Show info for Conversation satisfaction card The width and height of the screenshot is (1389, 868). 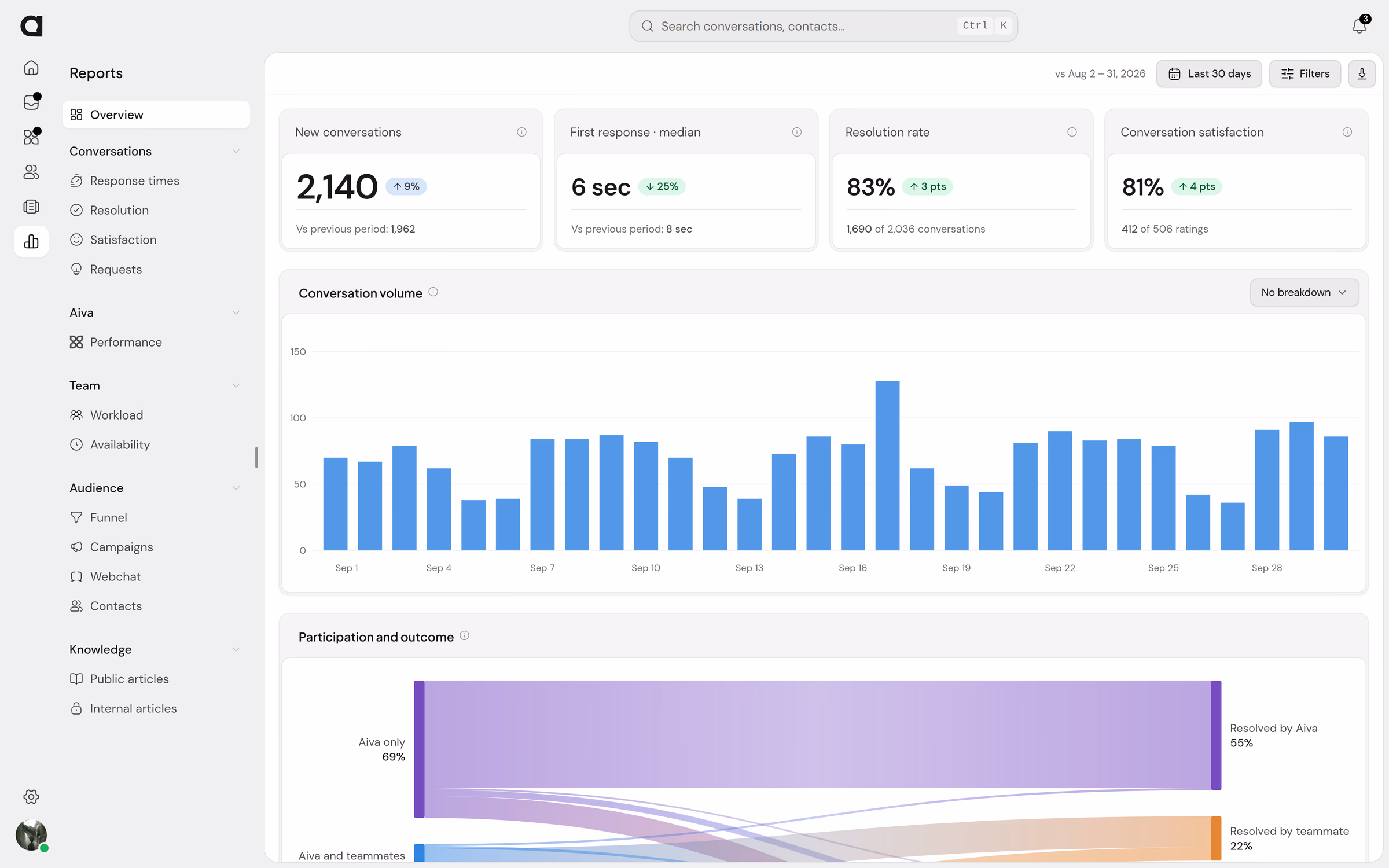click(1347, 132)
